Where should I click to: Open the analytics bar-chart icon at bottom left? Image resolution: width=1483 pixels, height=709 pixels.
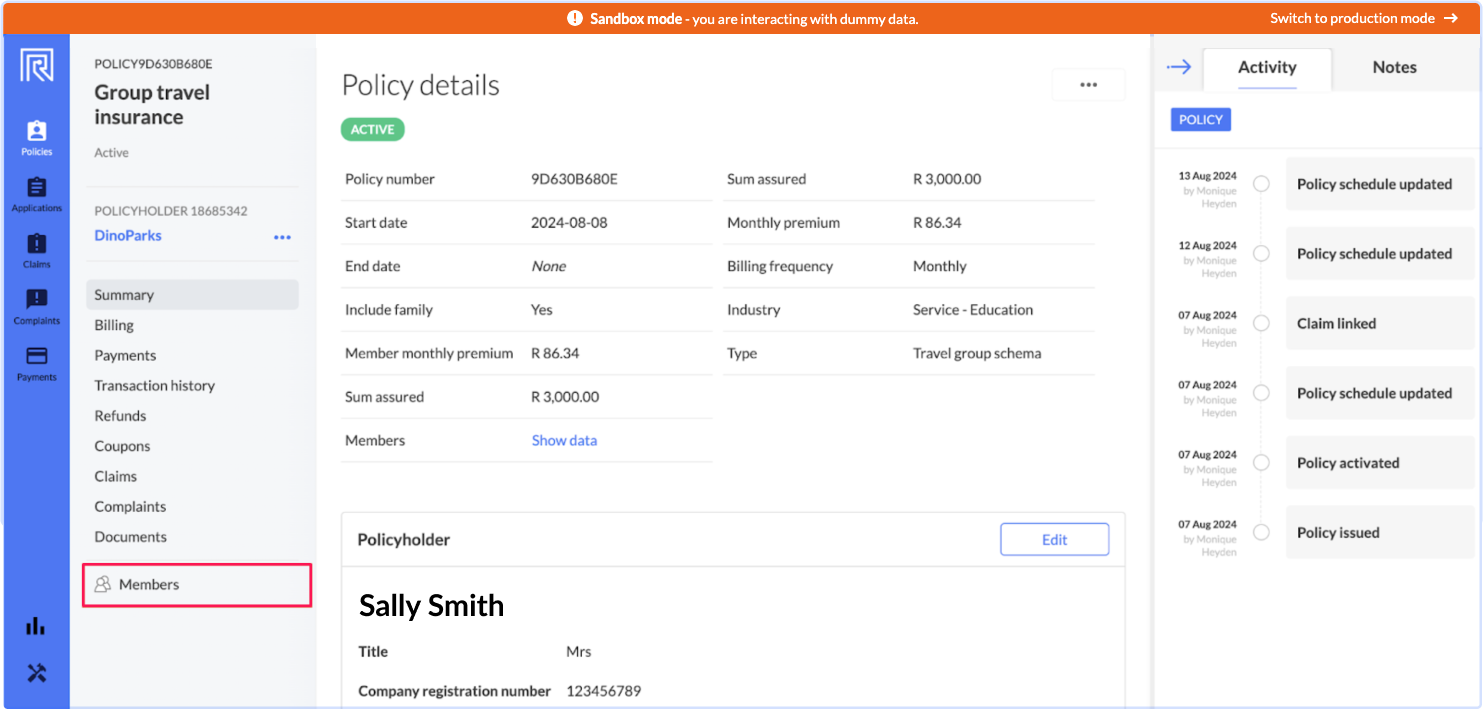pyautogui.click(x=36, y=625)
